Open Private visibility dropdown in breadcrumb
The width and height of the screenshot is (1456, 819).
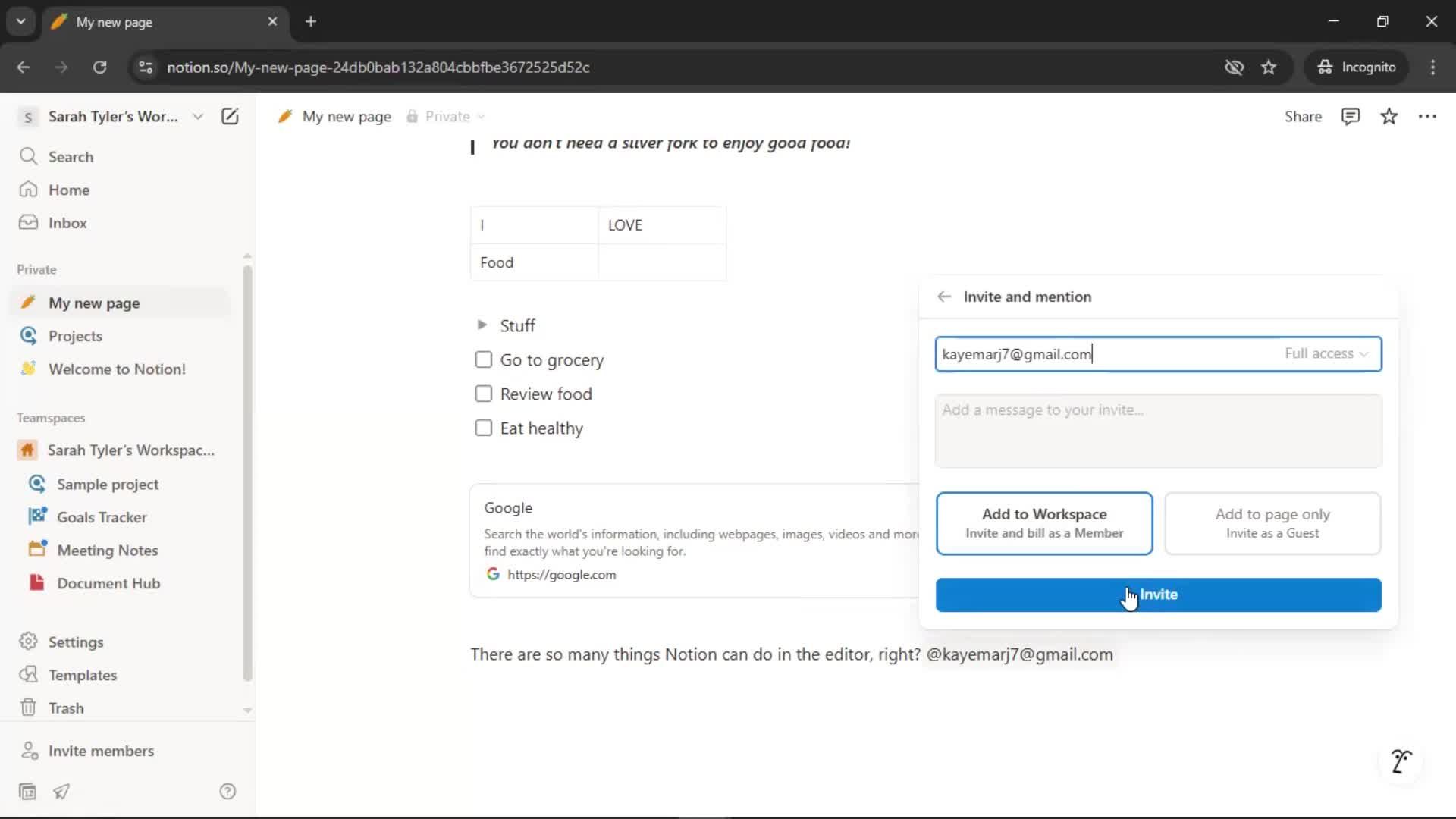pos(446,117)
